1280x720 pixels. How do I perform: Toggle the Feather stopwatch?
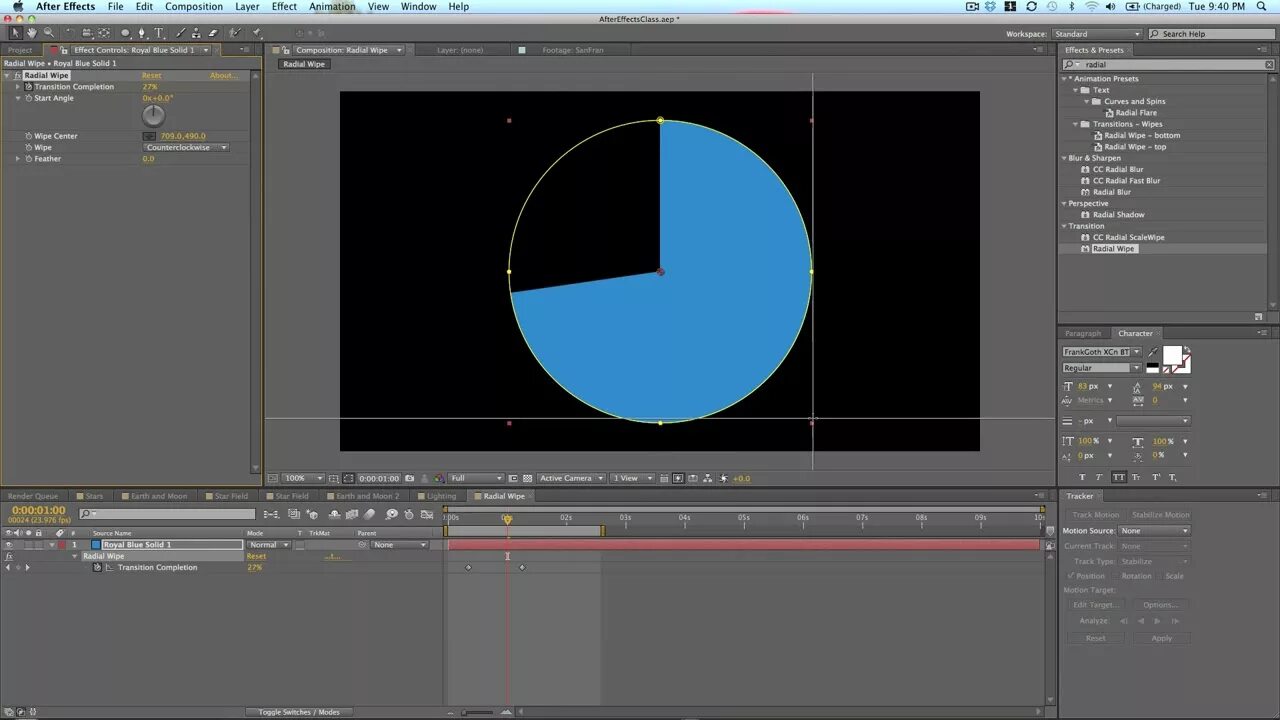pyautogui.click(x=28, y=159)
